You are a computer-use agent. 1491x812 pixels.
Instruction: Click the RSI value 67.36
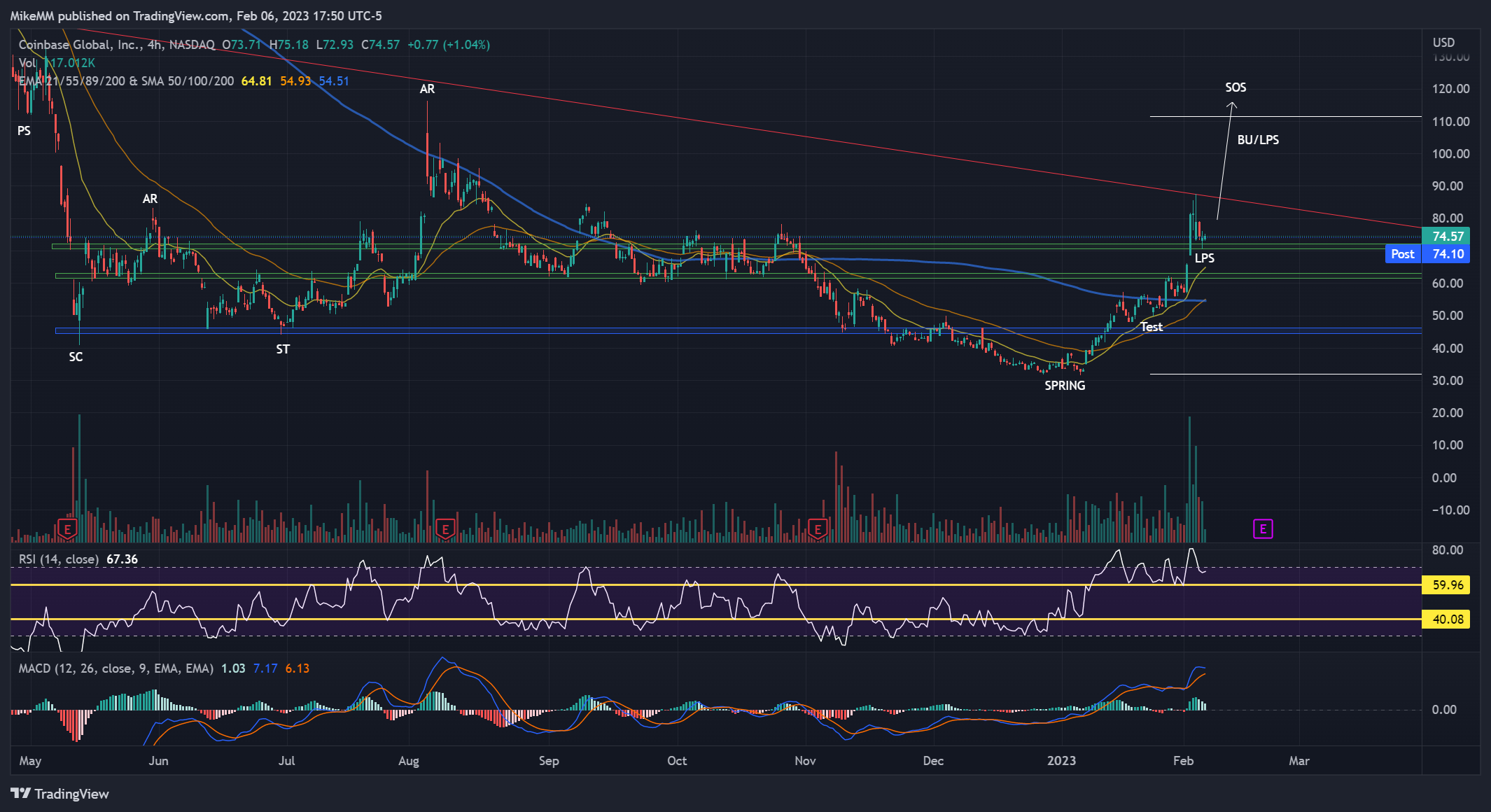122,559
